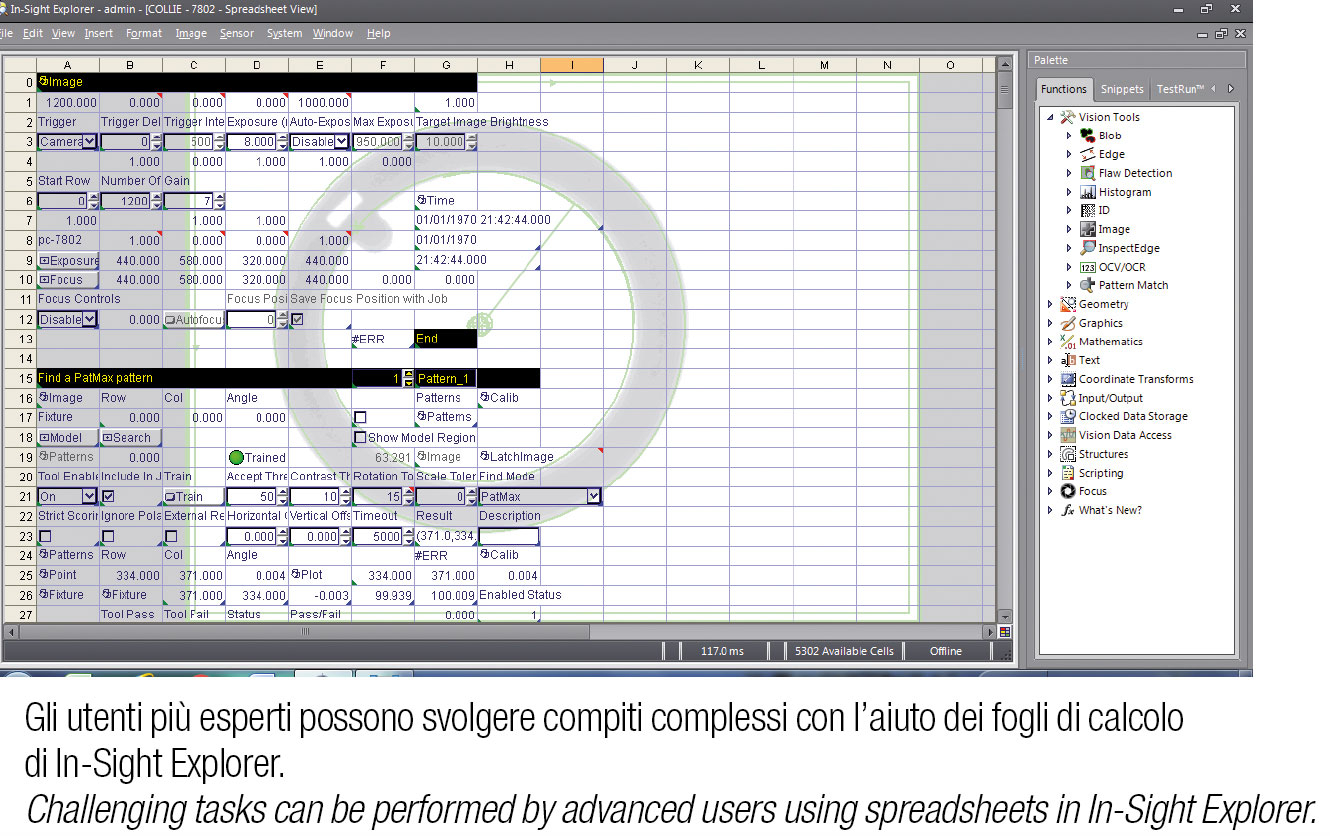Select the Edge tool icon
Image resolution: width=1330 pixels, height=836 pixels.
[x=1087, y=154]
